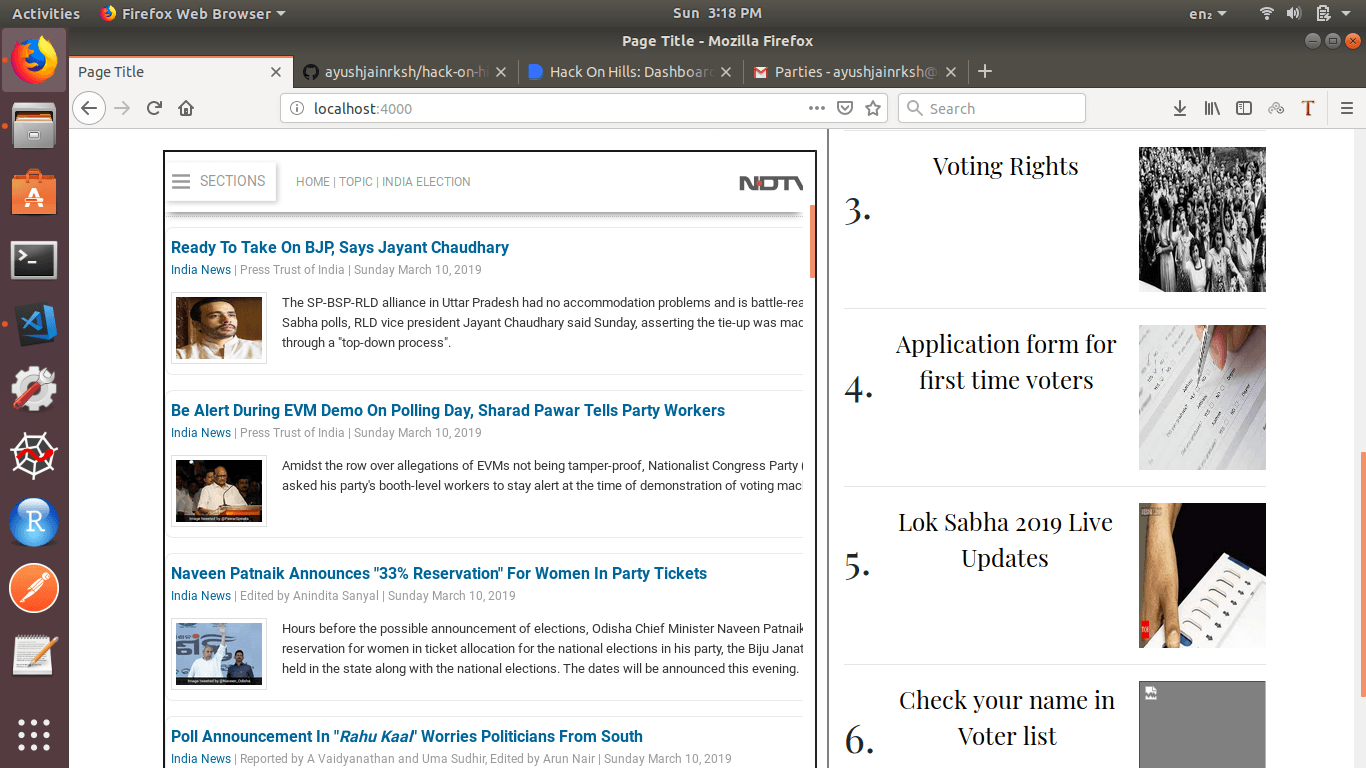
Task: Go back using the browser back arrow
Action: click(x=89, y=108)
